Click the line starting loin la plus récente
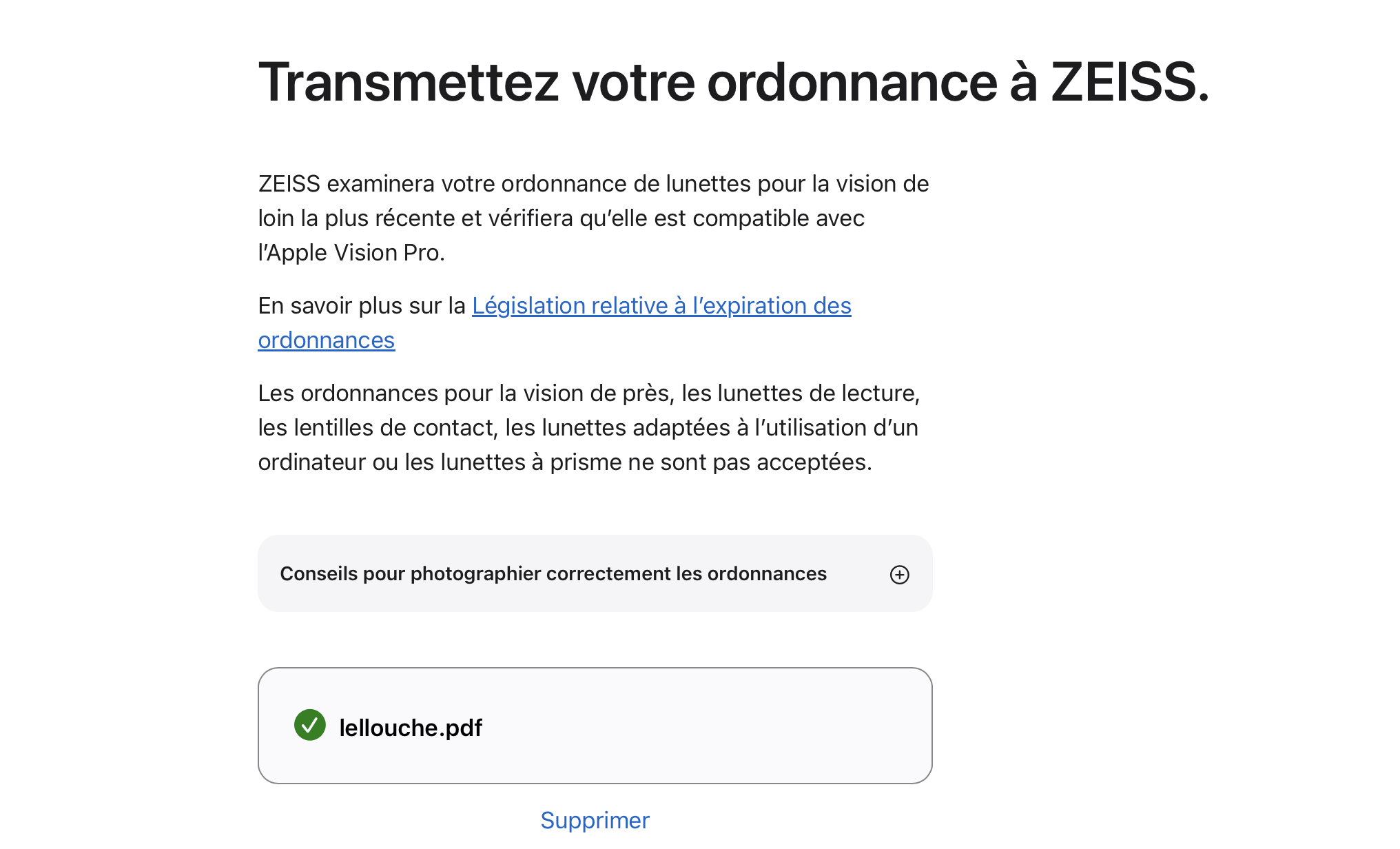 point(561,218)
